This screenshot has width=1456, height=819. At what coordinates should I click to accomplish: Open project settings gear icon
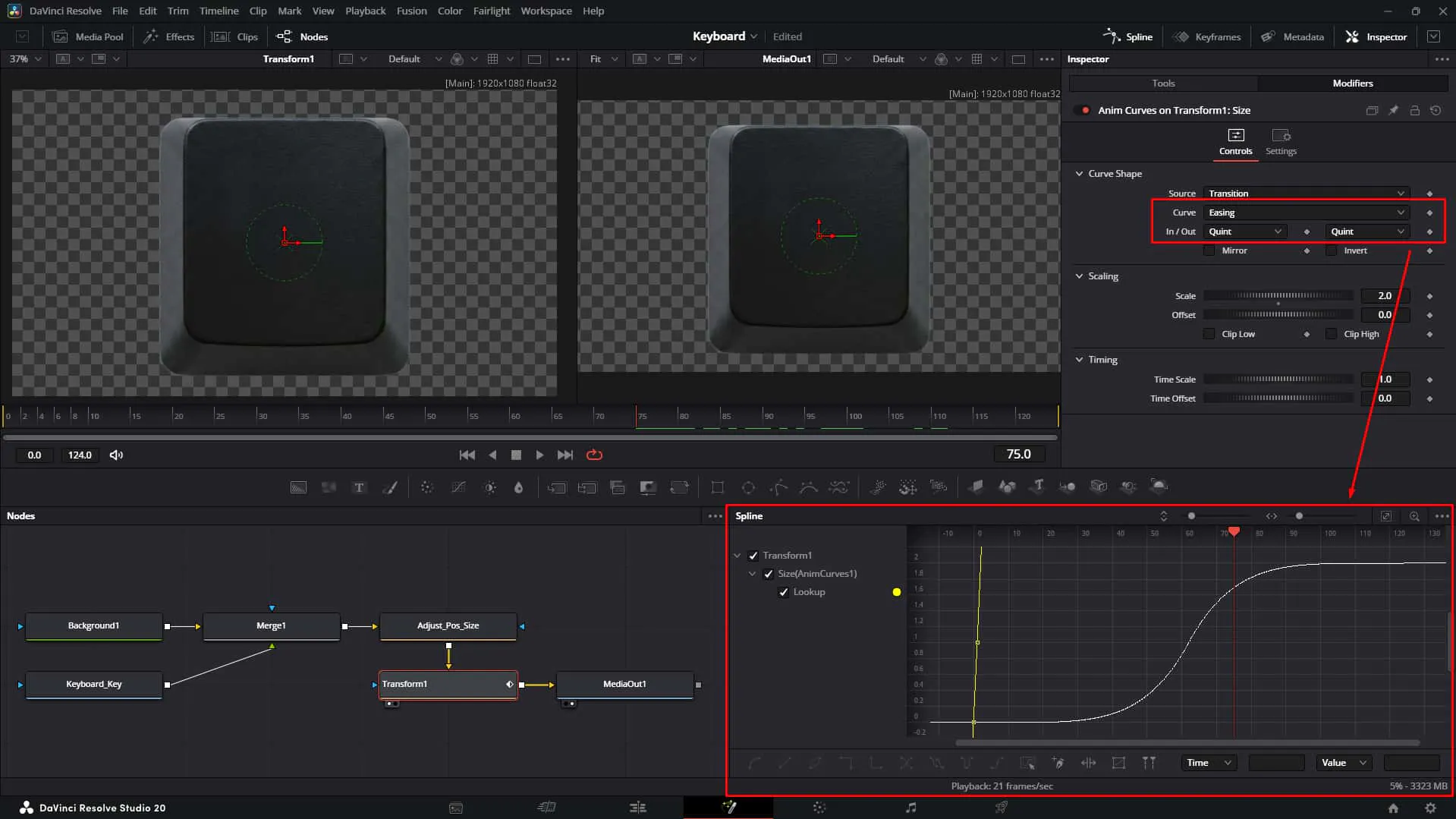point(1430,808)
